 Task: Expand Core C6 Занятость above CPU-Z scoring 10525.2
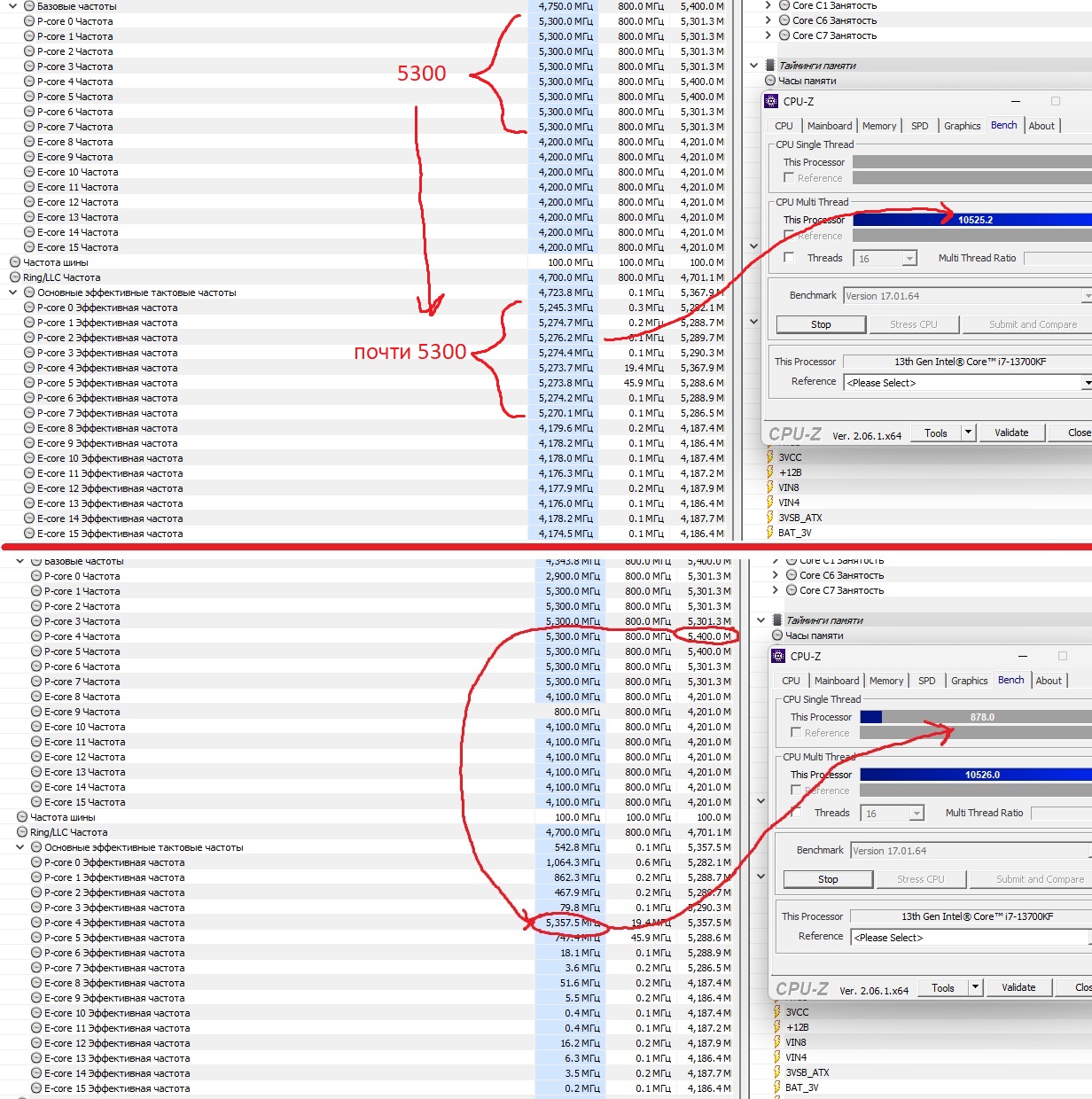coord(768,20)
